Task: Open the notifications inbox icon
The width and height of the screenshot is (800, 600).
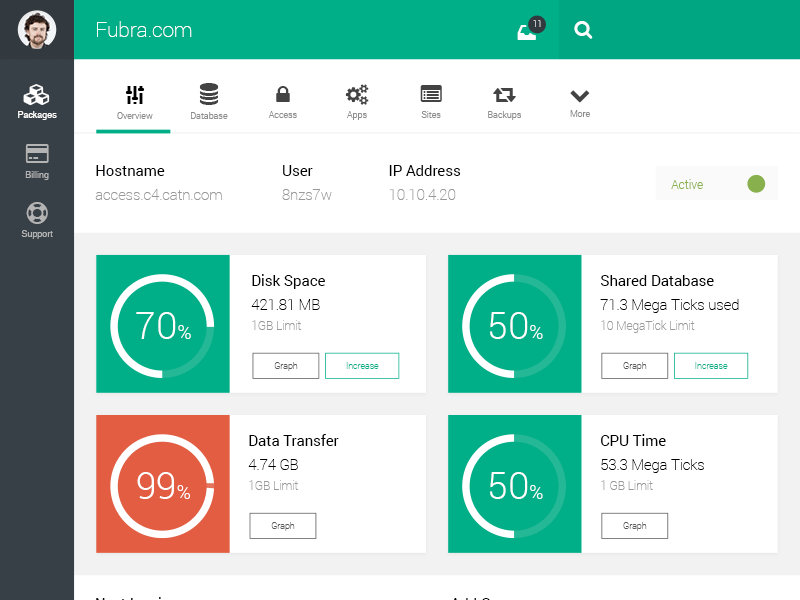Action: [x=527, y=32]
